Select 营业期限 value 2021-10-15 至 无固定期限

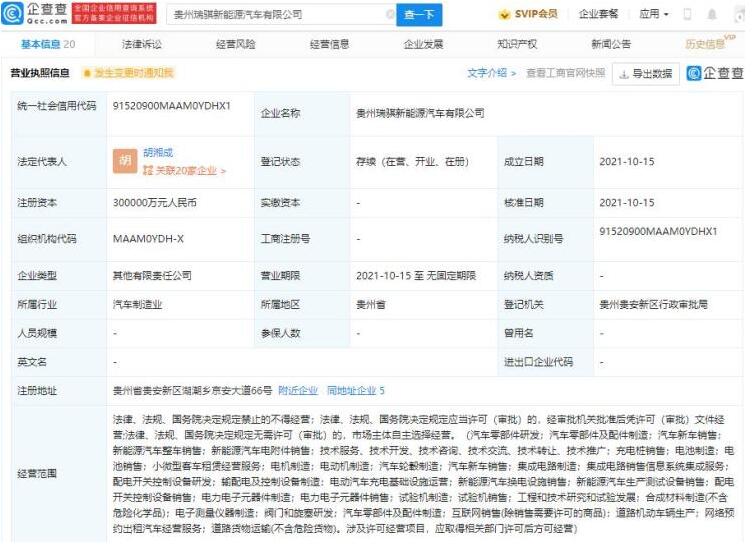416,276
